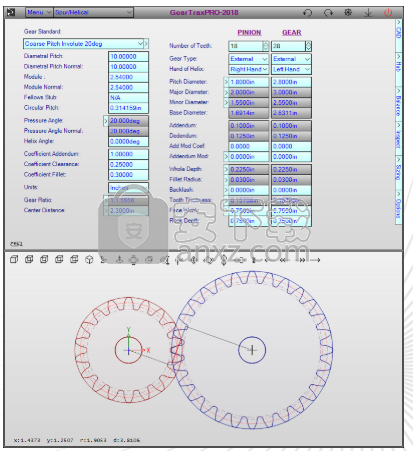413x451 pixels.
Task: Expand the arrow beside pinion Minor Diameter
Action: click(x=226, y=103)
